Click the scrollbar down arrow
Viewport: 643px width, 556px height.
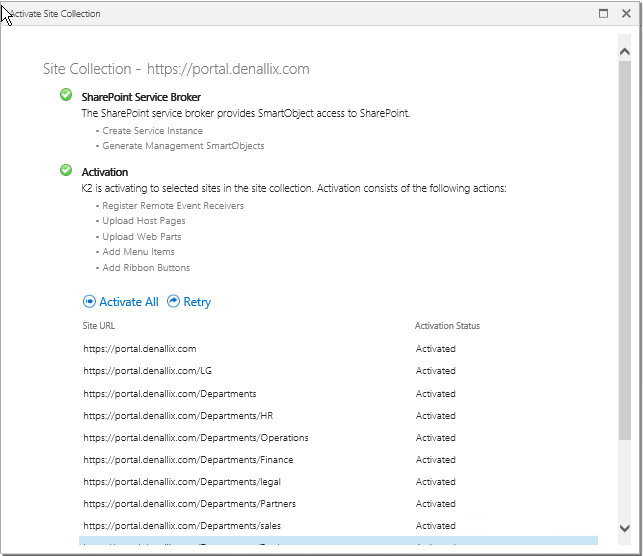tap(624, 528)
